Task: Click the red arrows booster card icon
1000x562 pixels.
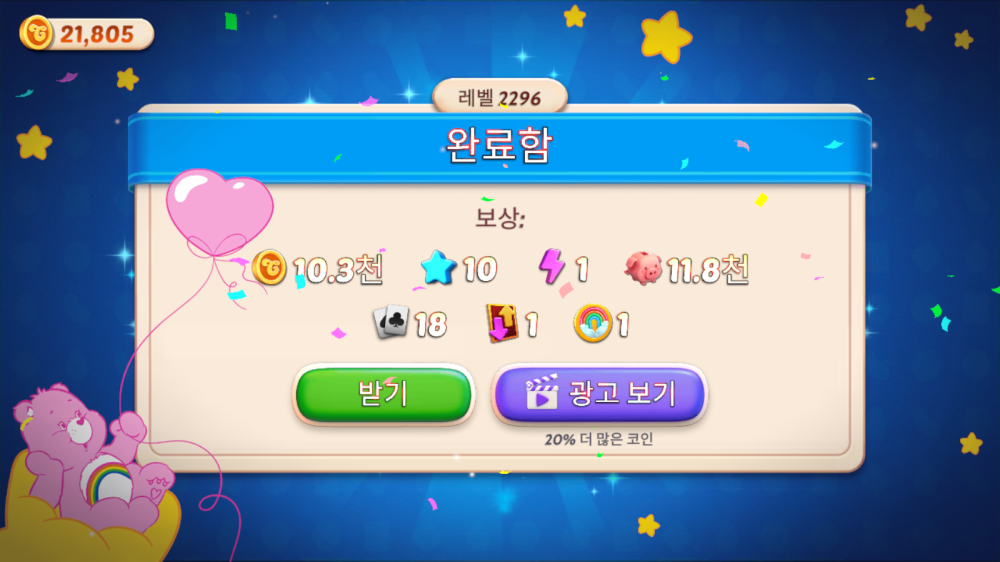Action: pos(503,323)
